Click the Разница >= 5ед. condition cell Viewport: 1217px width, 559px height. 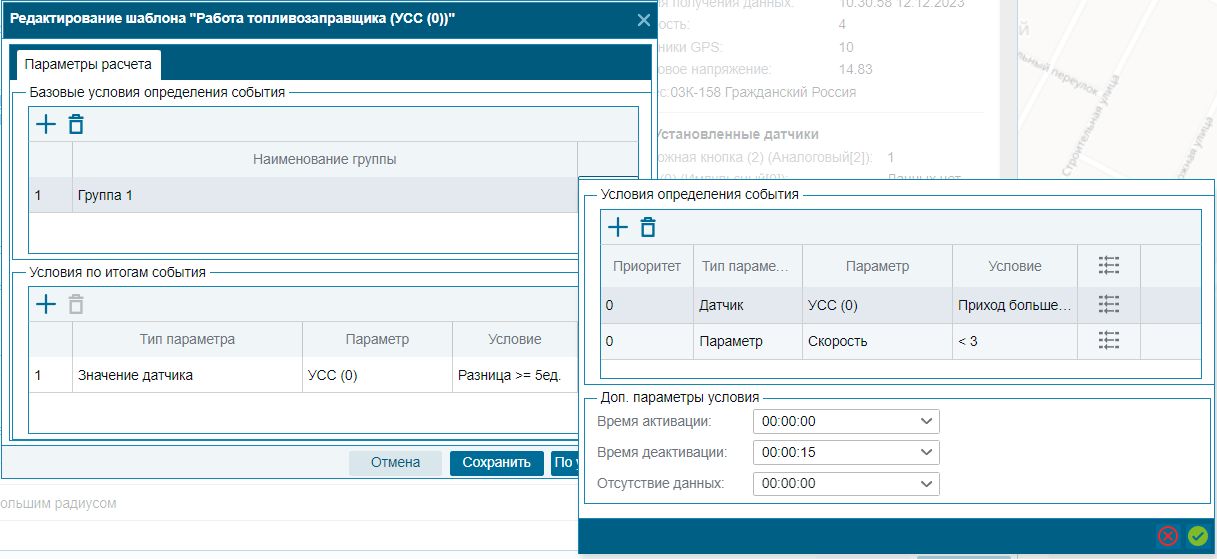point(515,376)
